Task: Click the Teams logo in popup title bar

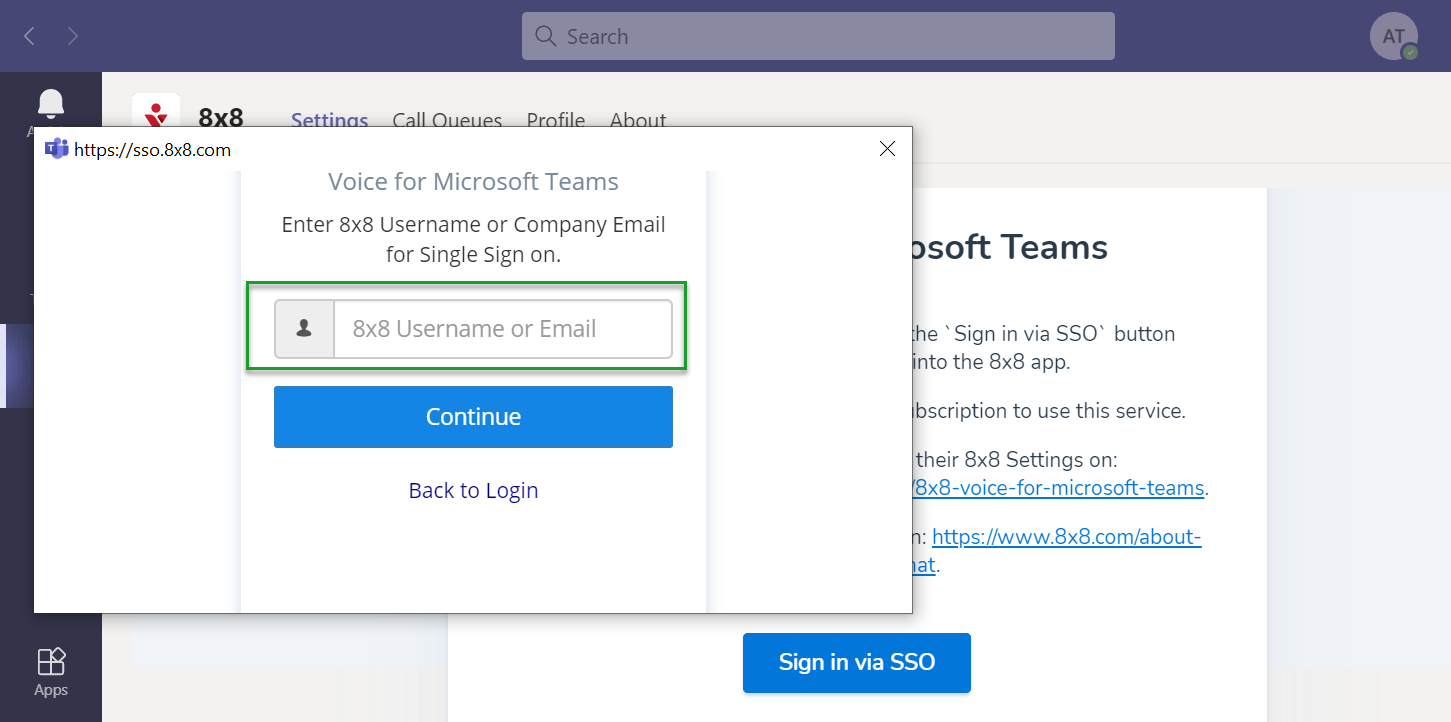Action: click(x=57, y=150)
